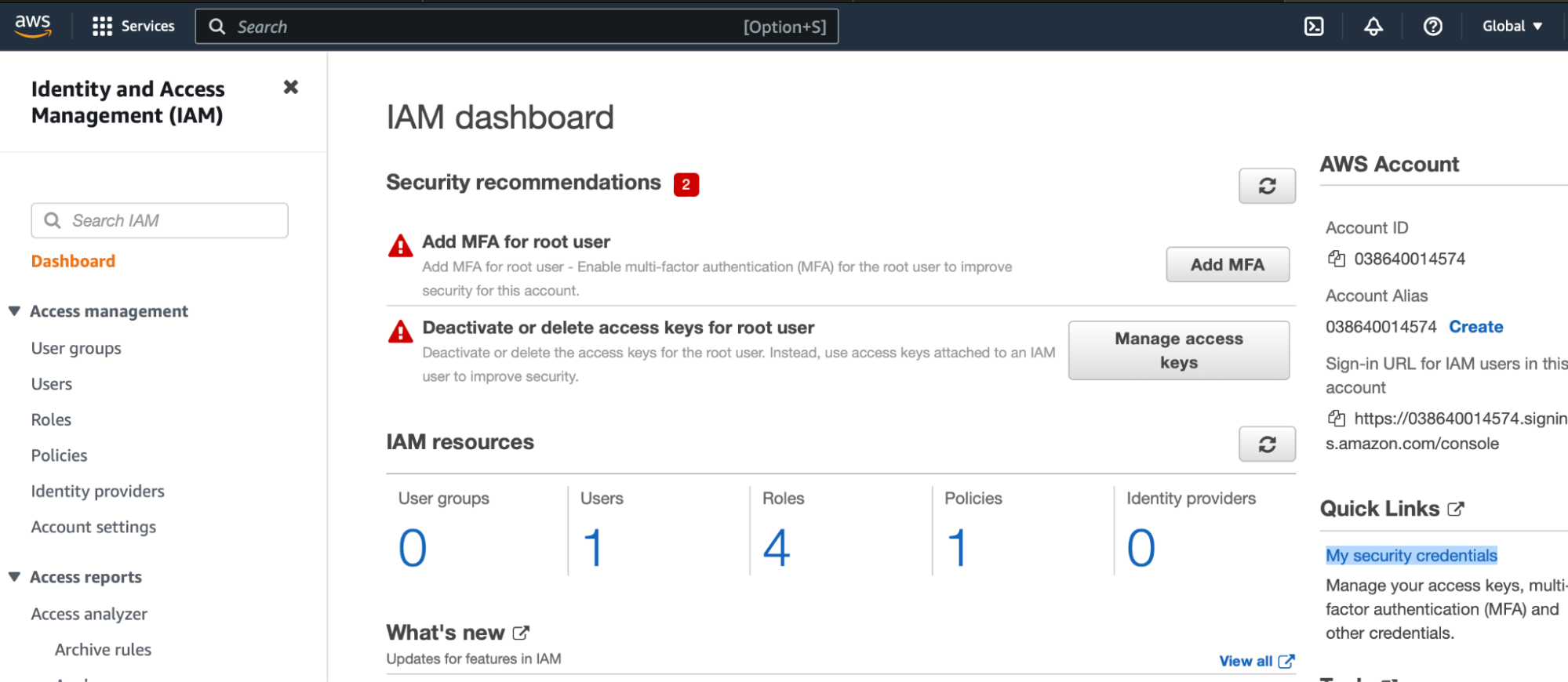Screen dimensions: 1568x682
Task: Click View all updates link
Action: coord(1257,661)
